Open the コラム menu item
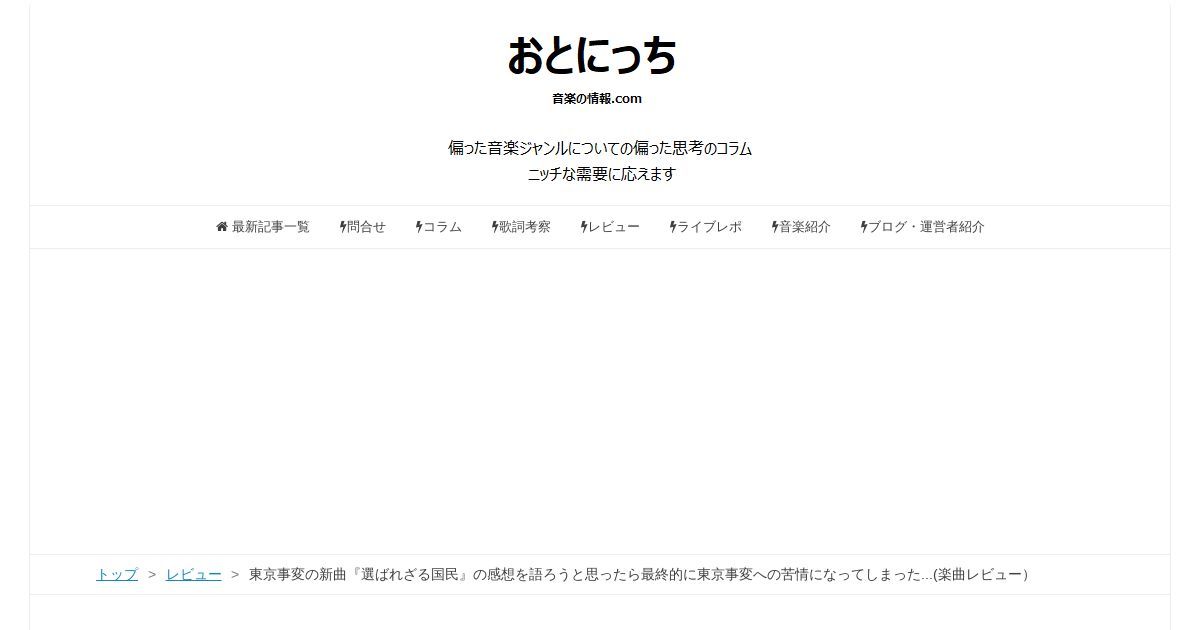The height and width of the screenshot is (630, 1200). coord(439,227)
